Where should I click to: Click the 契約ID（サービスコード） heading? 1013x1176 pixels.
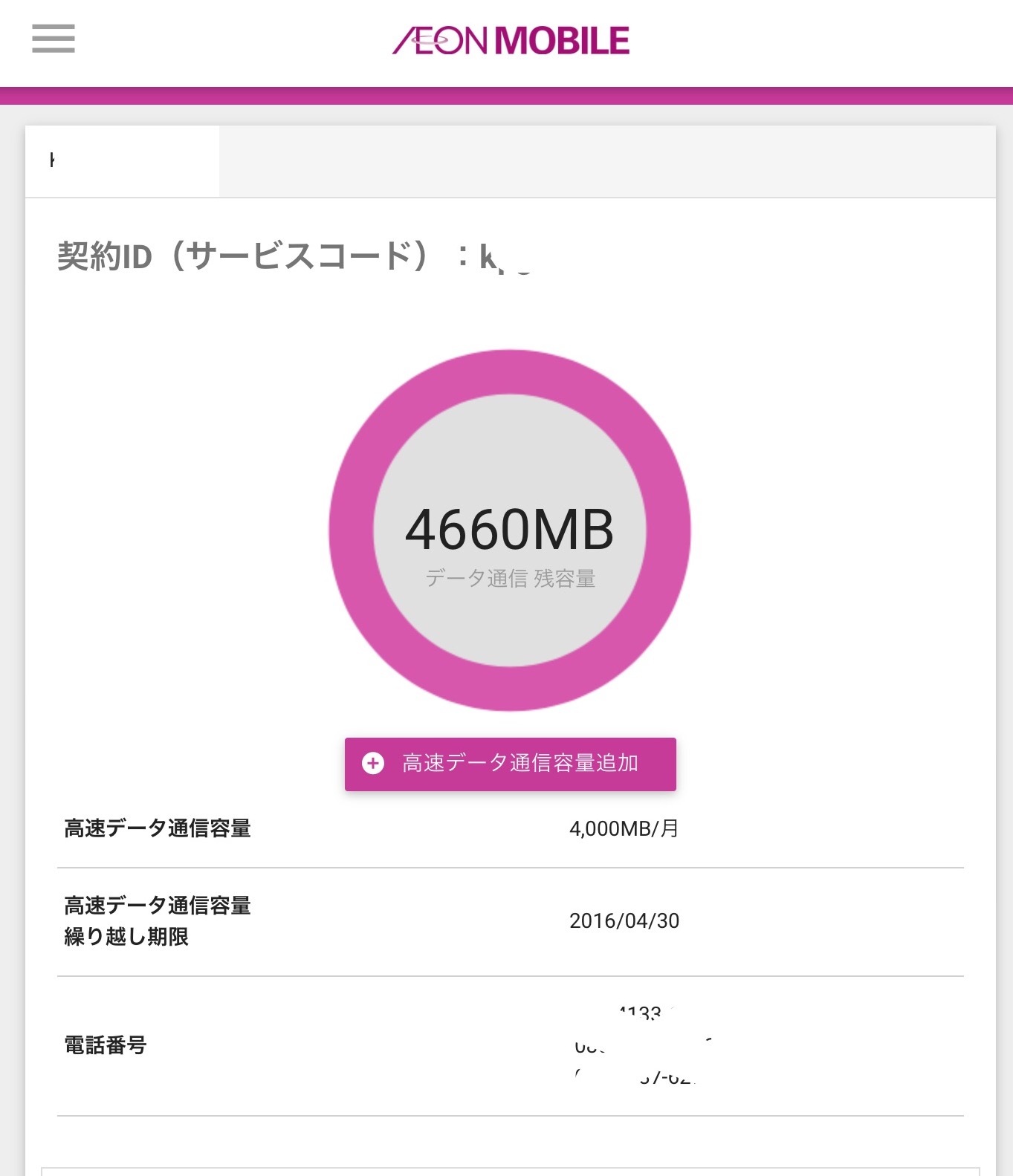click(245, 256)
